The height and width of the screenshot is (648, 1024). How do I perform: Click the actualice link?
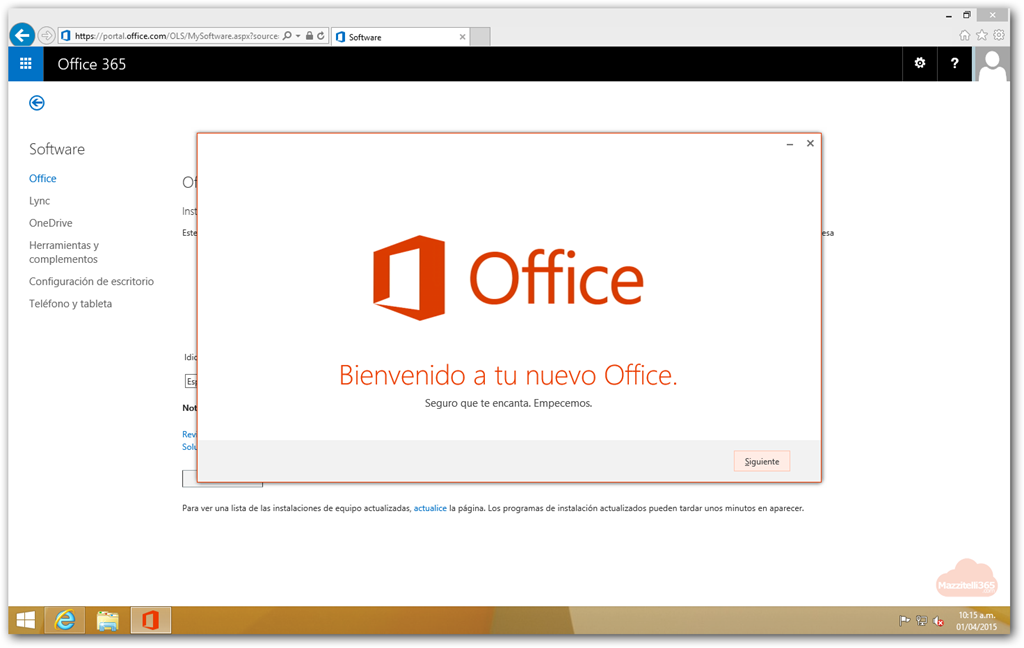click(x=430, y=508)
